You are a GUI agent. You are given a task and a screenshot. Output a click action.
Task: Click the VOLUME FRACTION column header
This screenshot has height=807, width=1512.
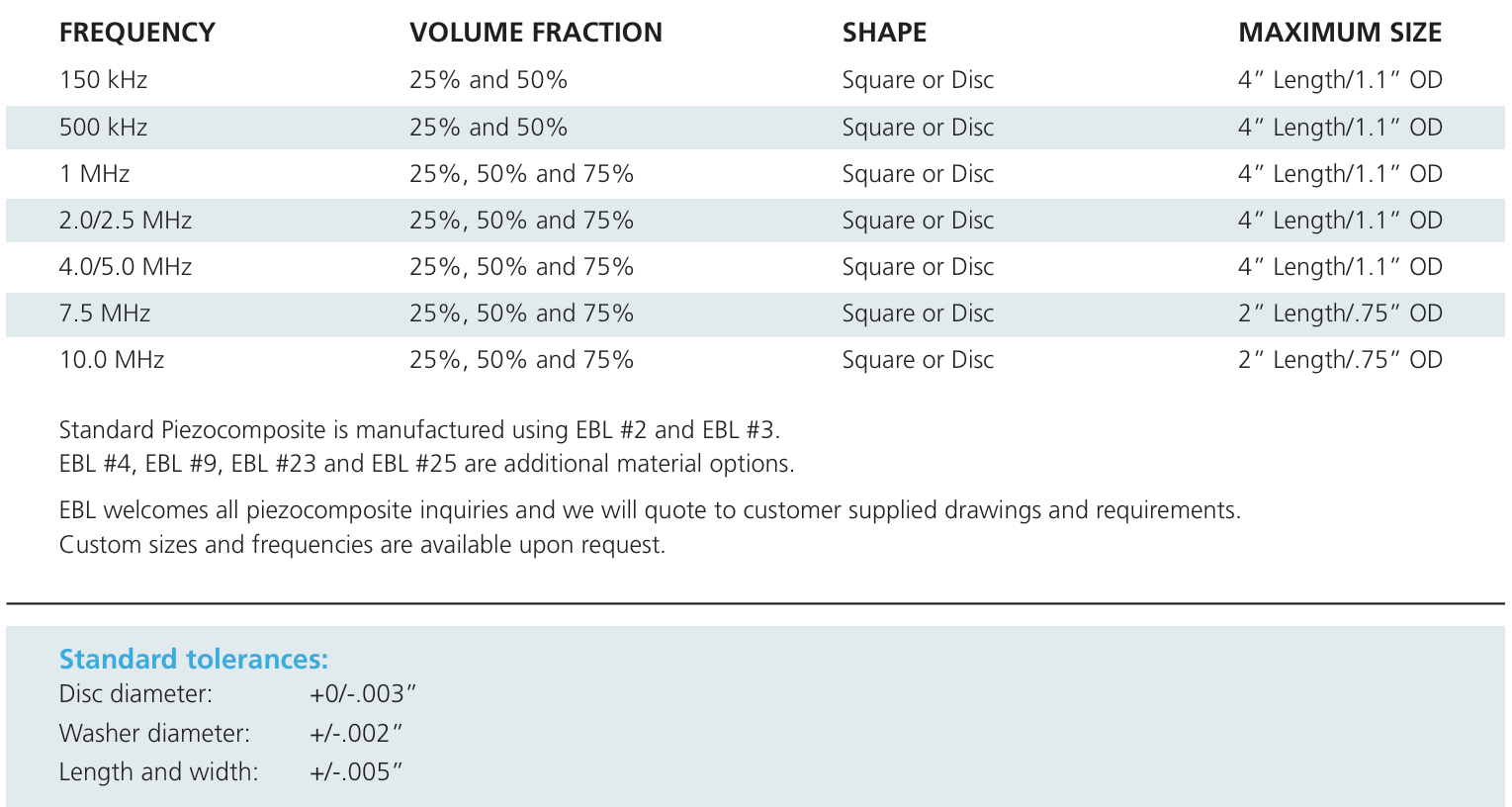click(536, 33)
